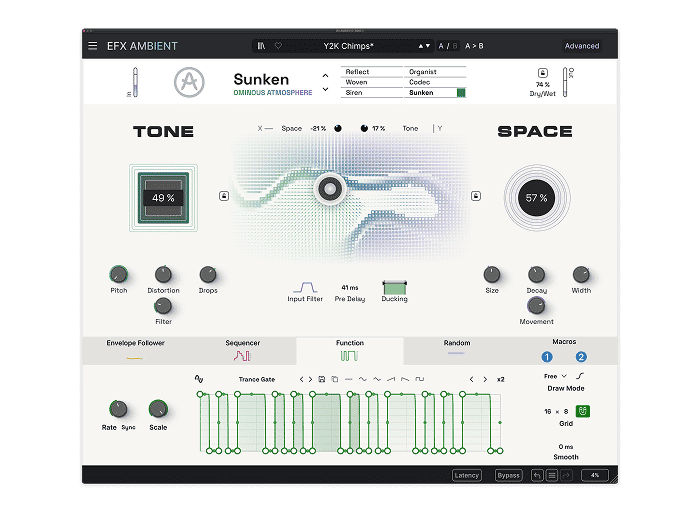This screenshot has width=700, height=514.
Task: Select the square wave shape
Action: (420, 379)
